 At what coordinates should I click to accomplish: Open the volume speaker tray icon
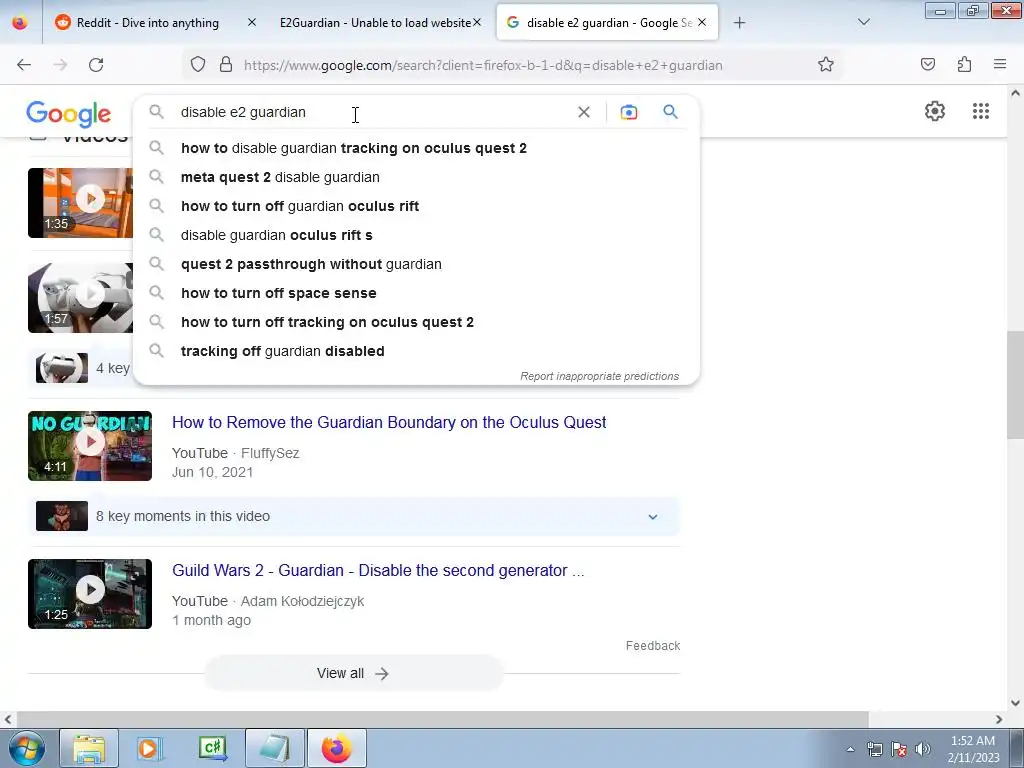[x=922, y=749]
